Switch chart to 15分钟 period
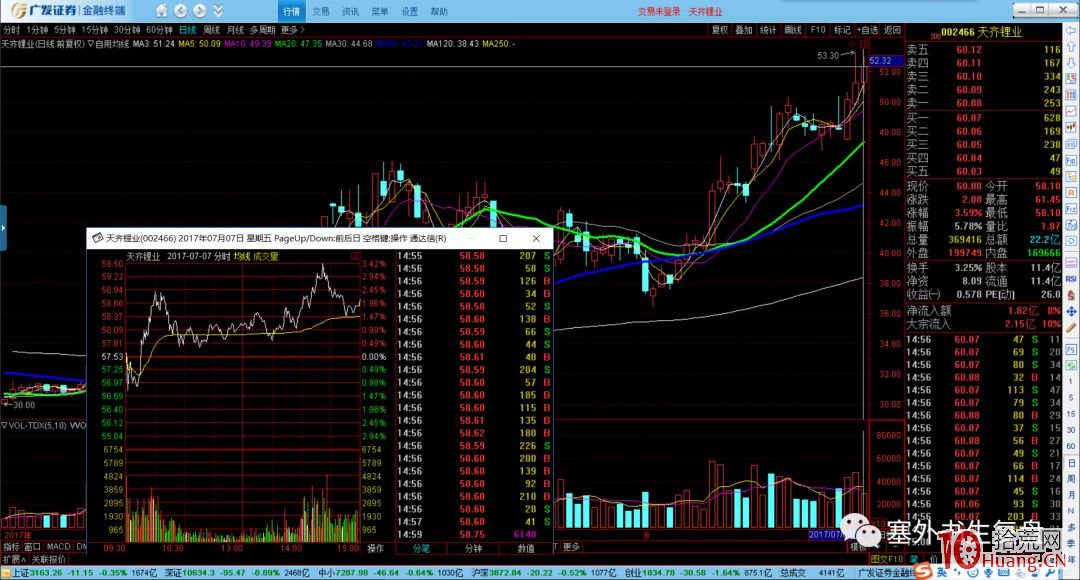 pos(95,30)
